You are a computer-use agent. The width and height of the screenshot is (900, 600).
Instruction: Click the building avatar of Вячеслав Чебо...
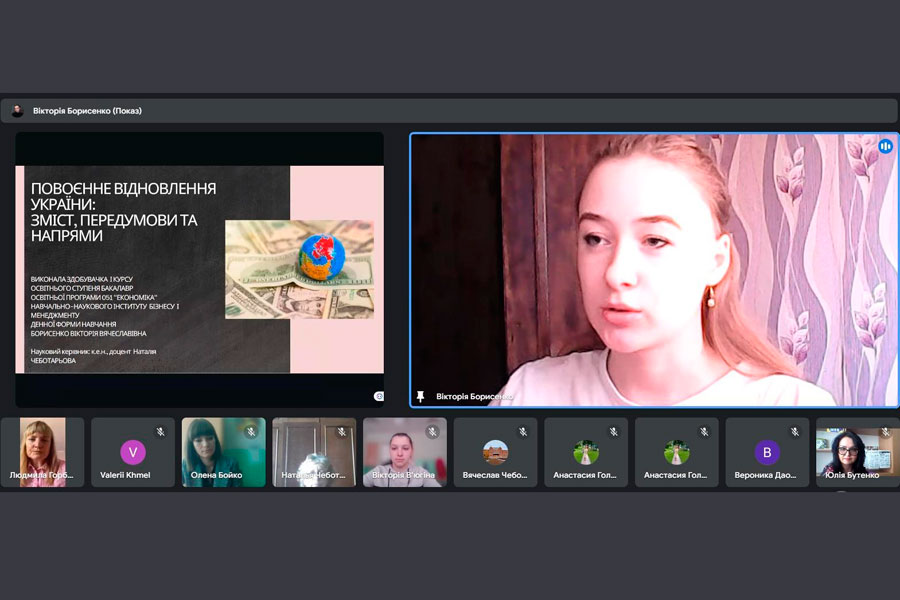point(495,452)
